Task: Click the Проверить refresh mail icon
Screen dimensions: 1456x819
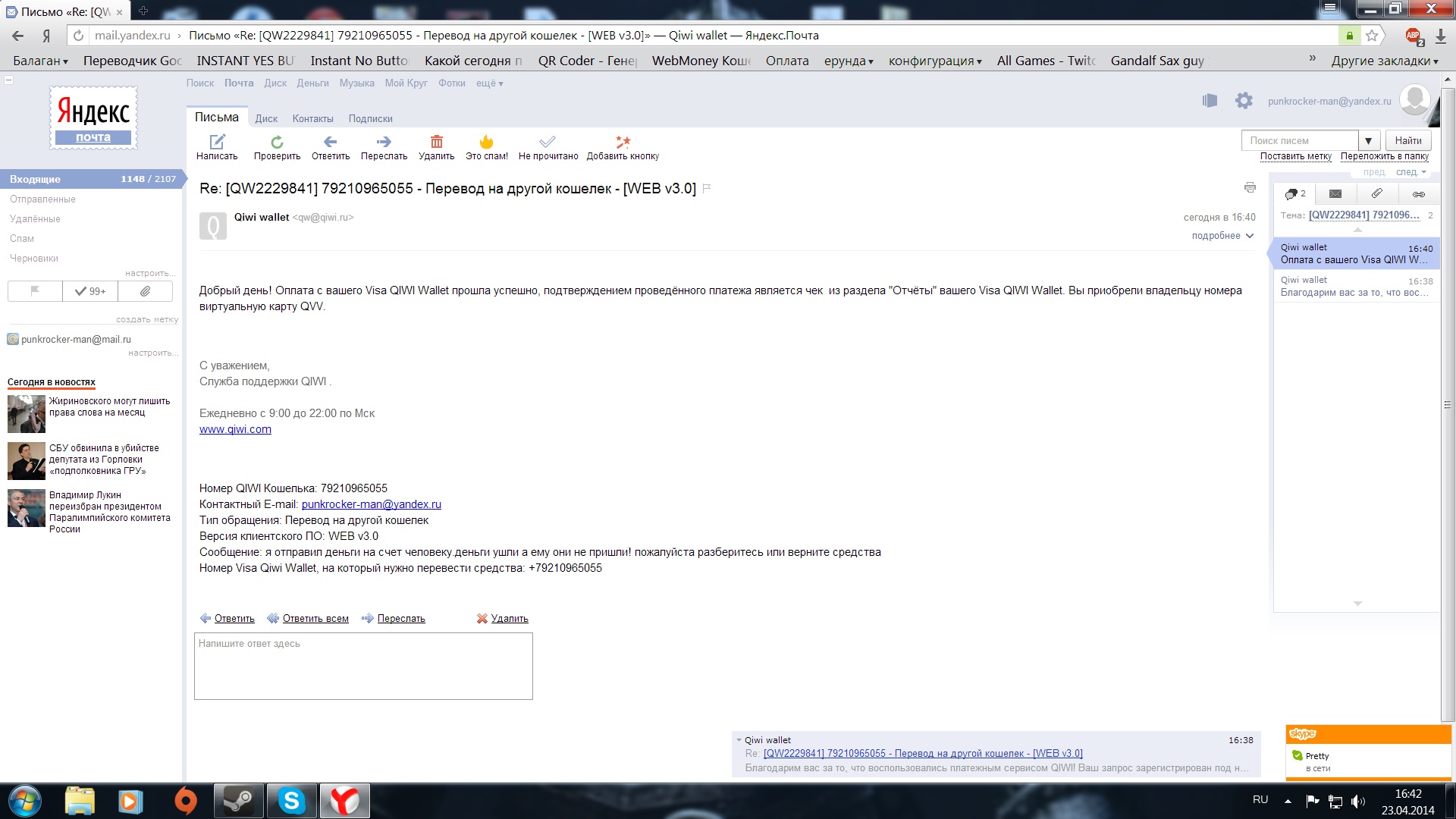Action: [x=277, y=142]
